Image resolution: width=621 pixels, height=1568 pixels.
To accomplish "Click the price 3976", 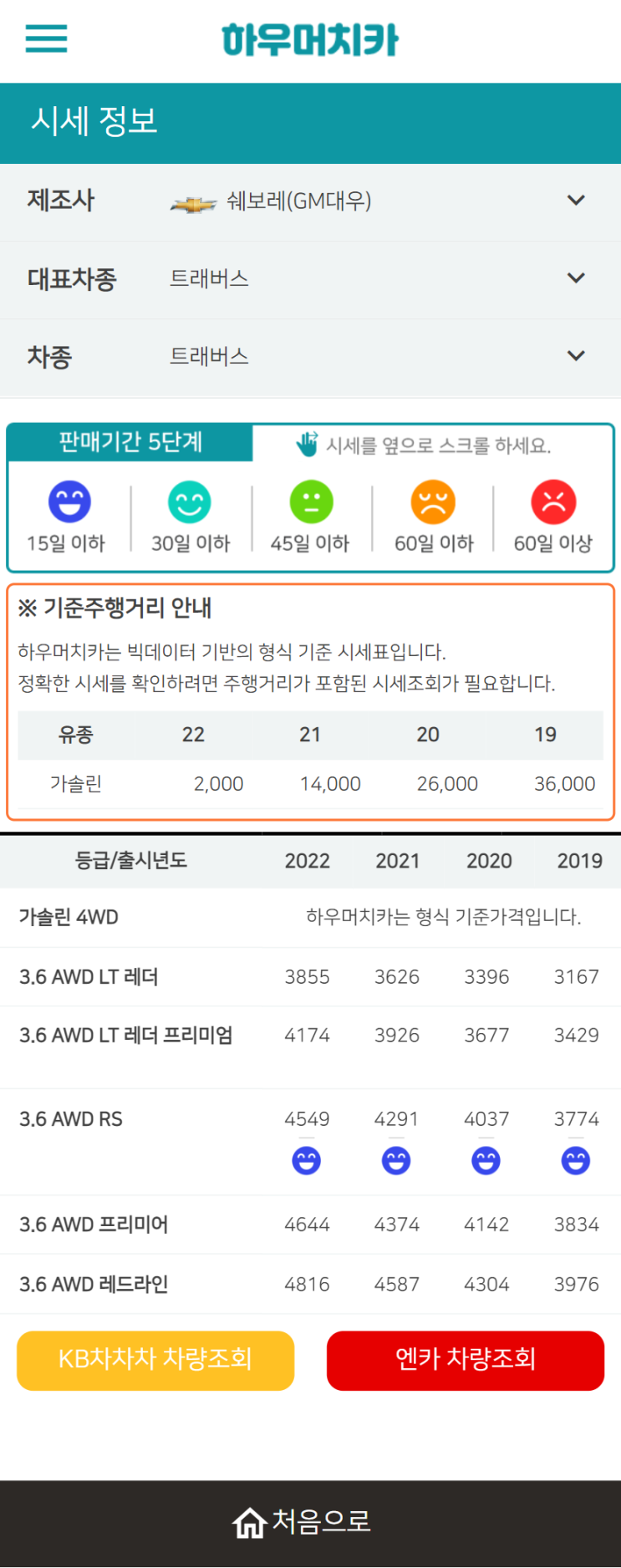I will [577, 1284].
